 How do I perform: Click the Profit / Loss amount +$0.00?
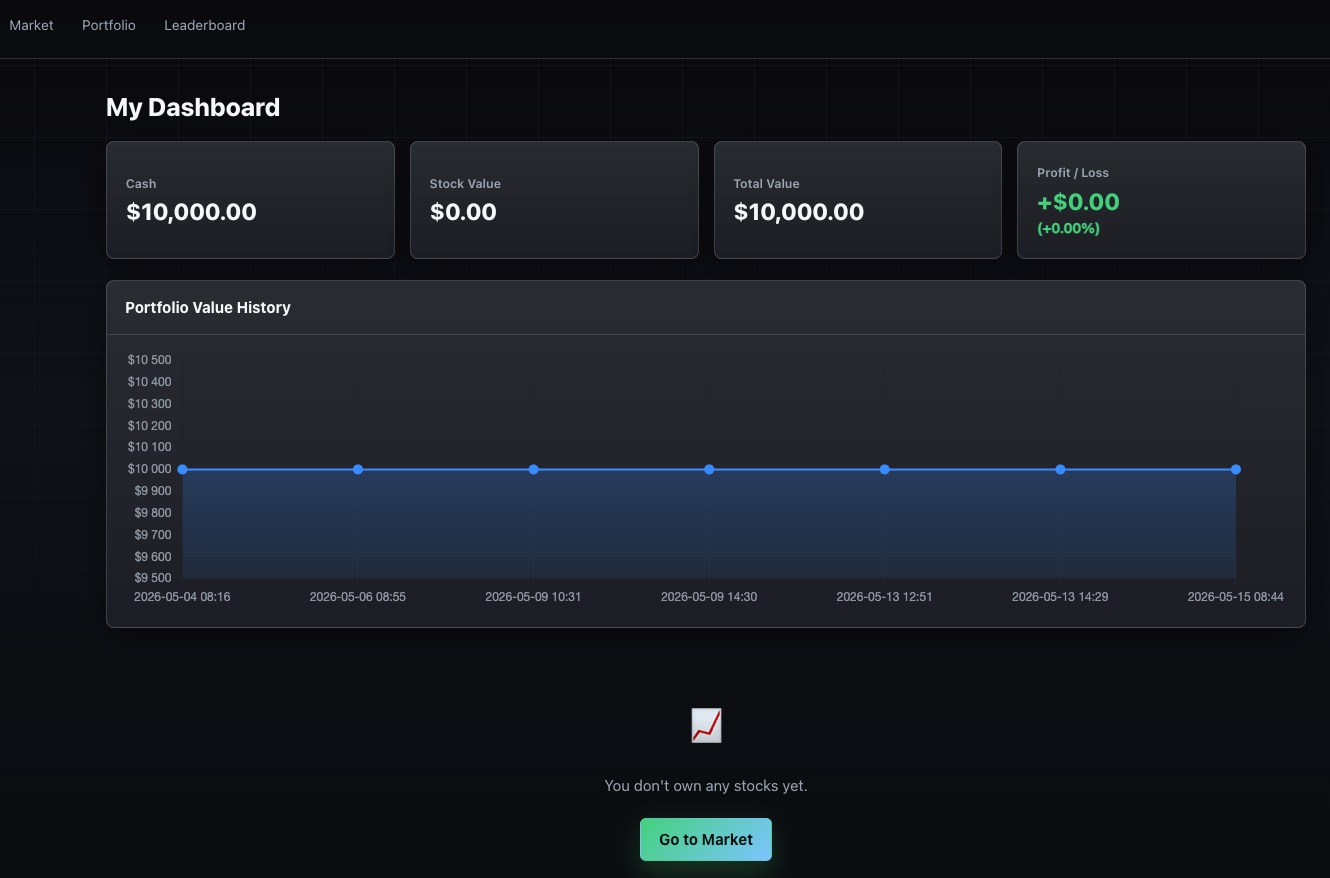[x=1078, y=202]
